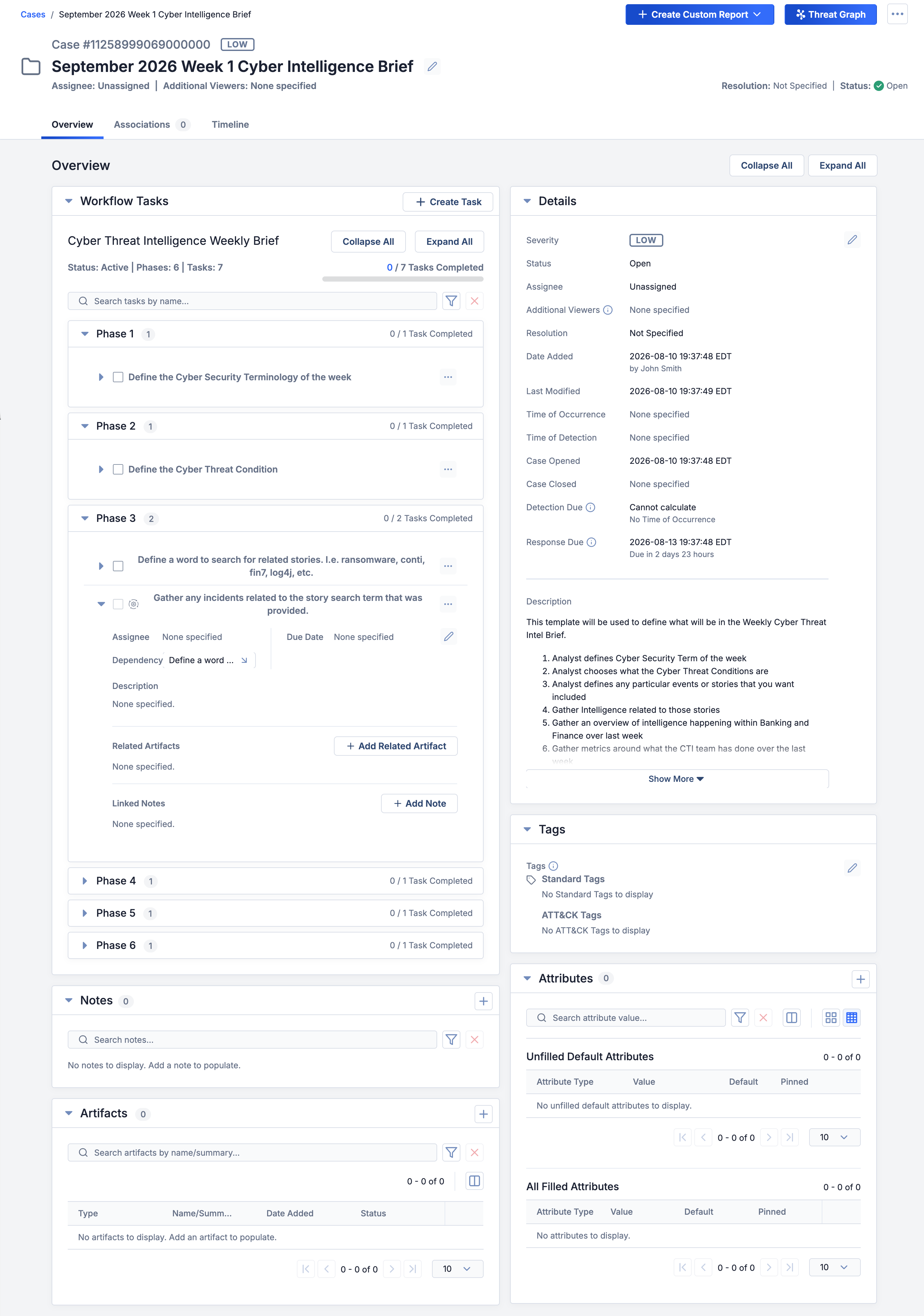Jump to dependency task Define a word arrow
The image size is (924, 1316).
click(x=244, y=660)
